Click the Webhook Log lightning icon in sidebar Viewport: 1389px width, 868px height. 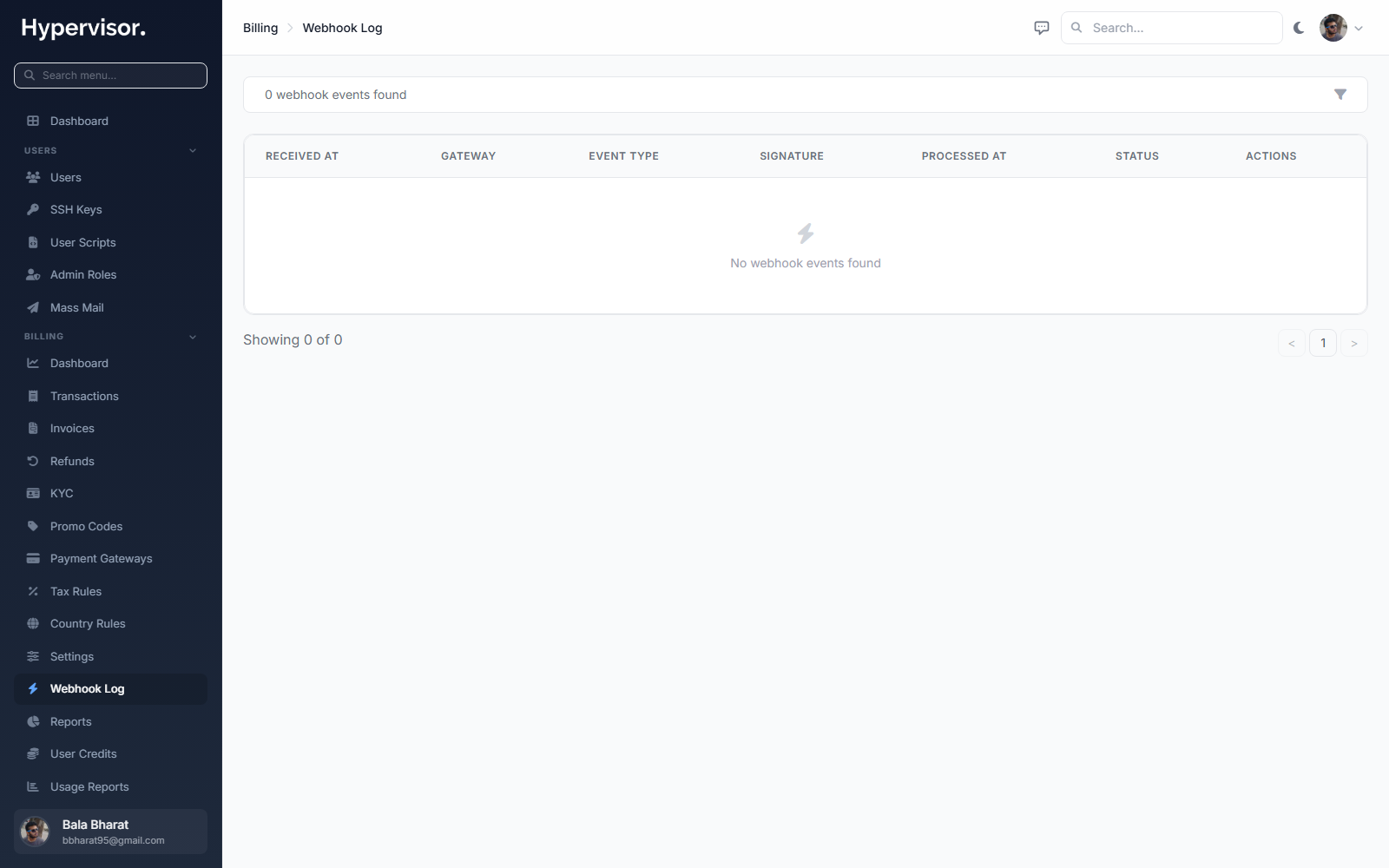click(x=33, y=688)
